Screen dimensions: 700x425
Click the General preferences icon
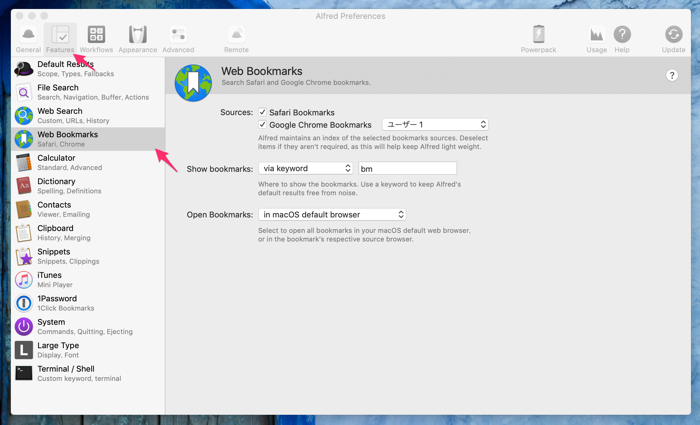(28, 38)
